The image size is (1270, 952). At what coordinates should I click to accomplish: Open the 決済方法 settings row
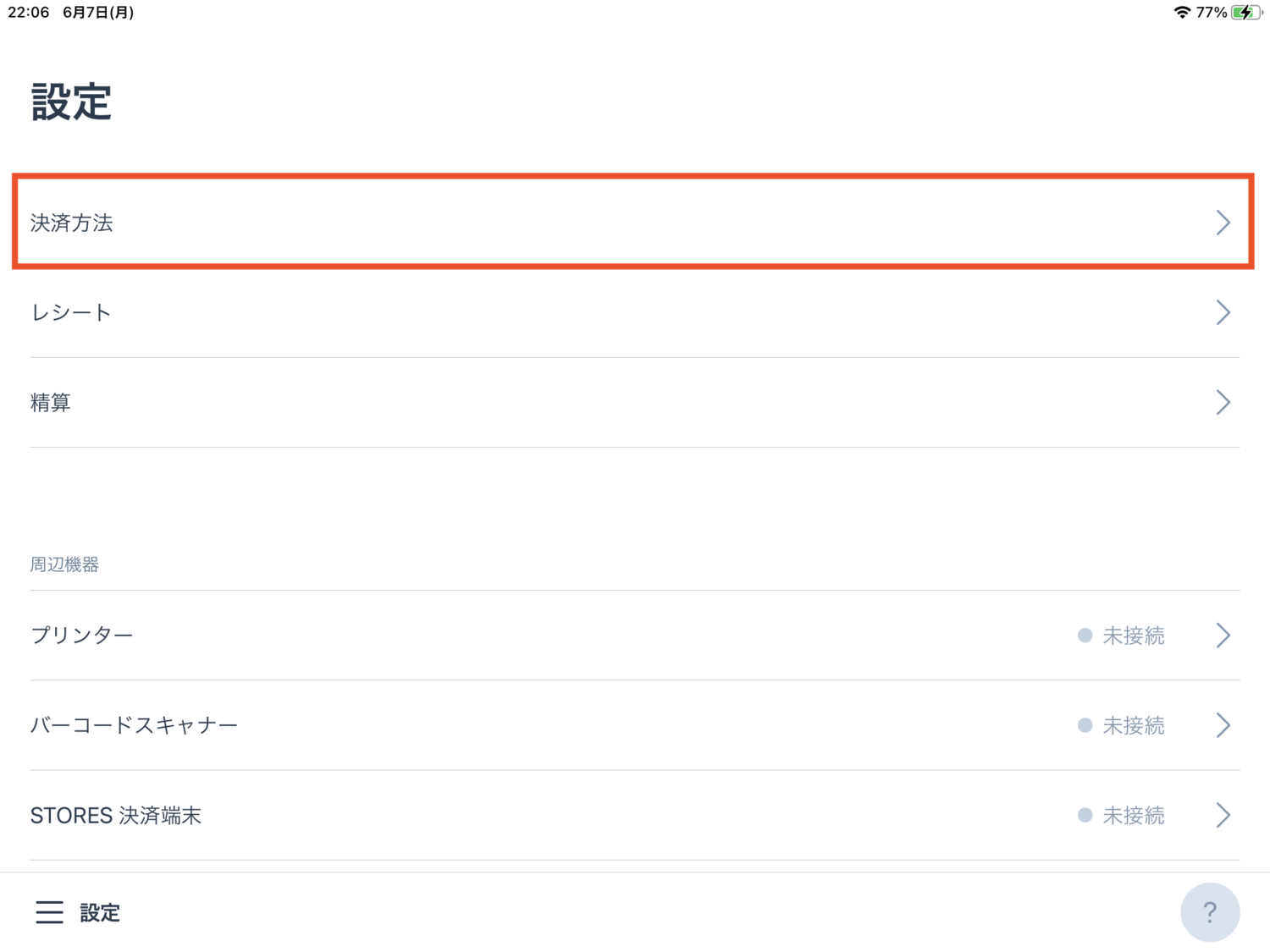click(x=633, y=222)
